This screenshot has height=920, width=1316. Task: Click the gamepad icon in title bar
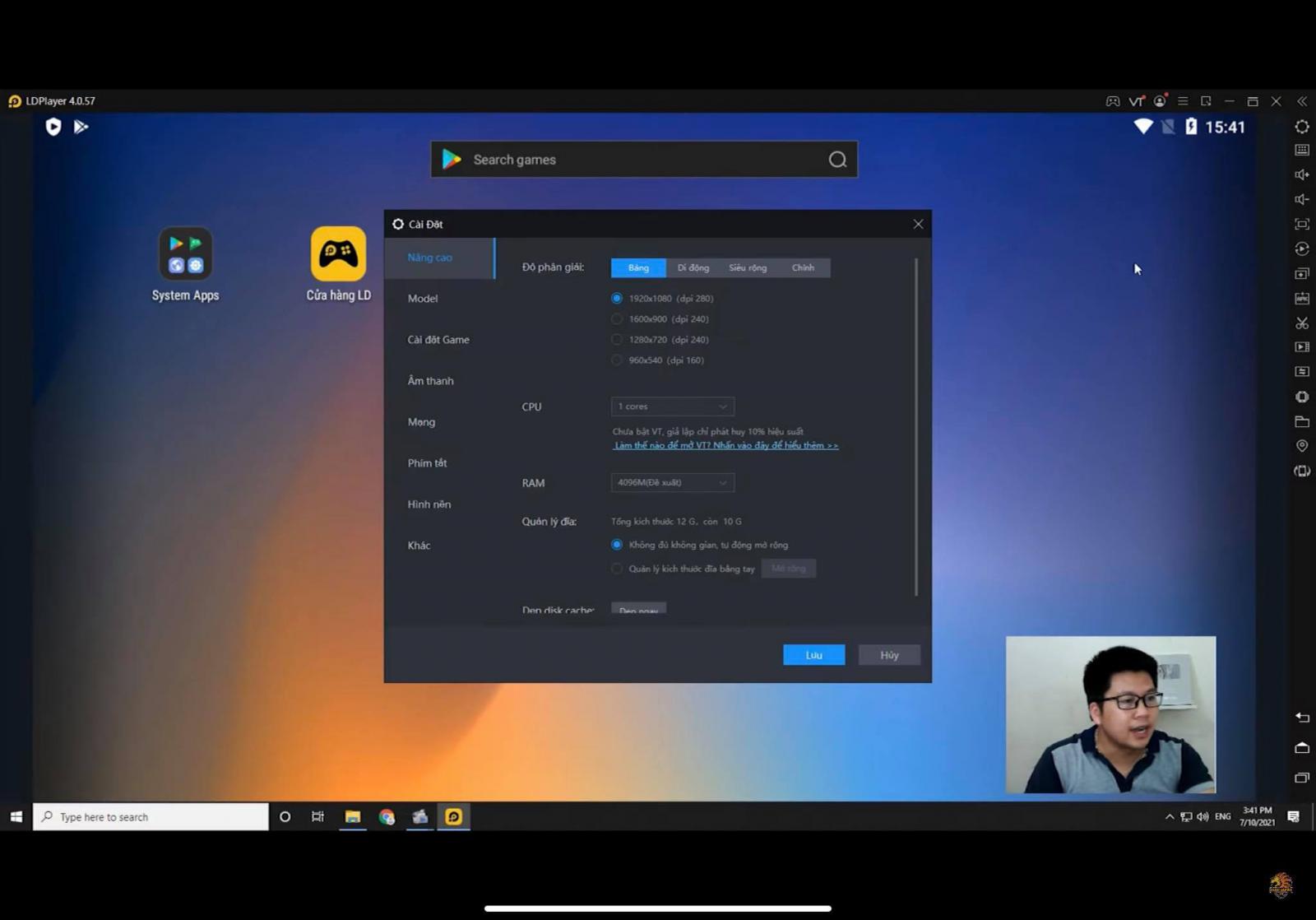(x=1112, y=101)
